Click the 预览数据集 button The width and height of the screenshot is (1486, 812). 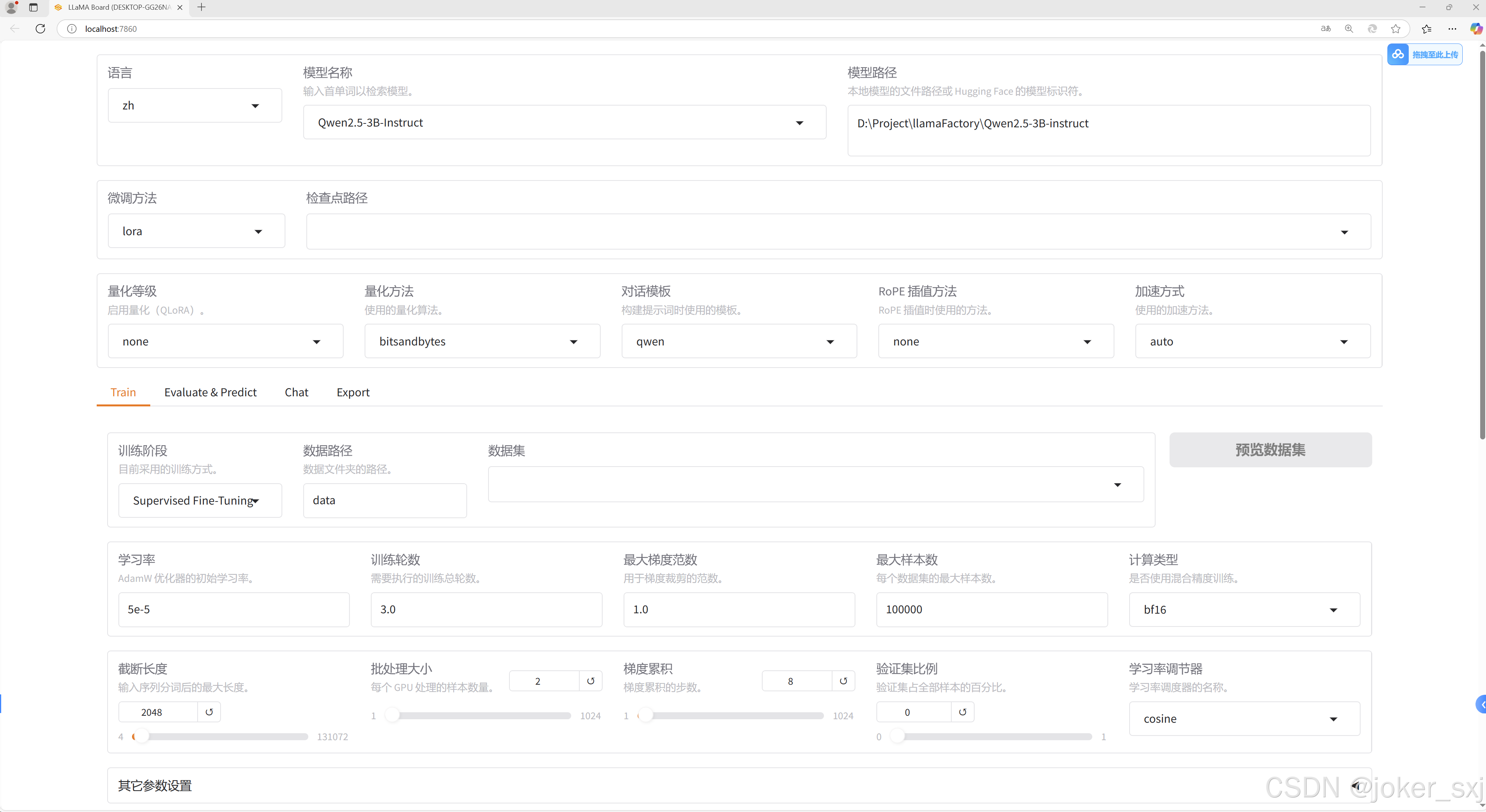(1270, 450)
